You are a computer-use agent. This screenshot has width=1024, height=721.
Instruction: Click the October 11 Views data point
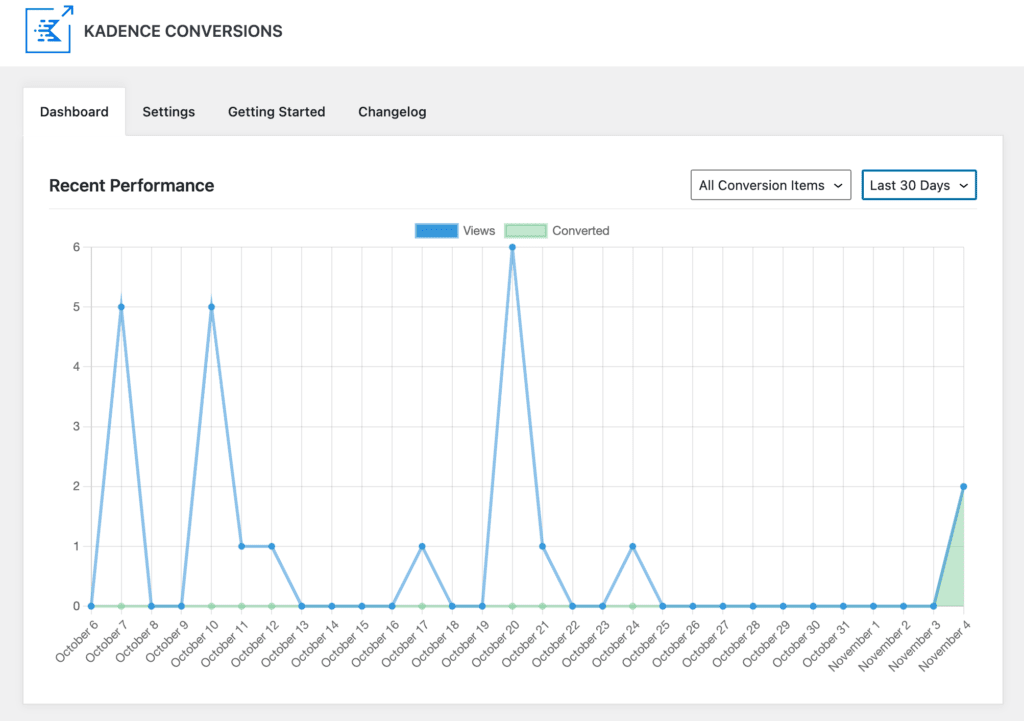tap(241, 546)
